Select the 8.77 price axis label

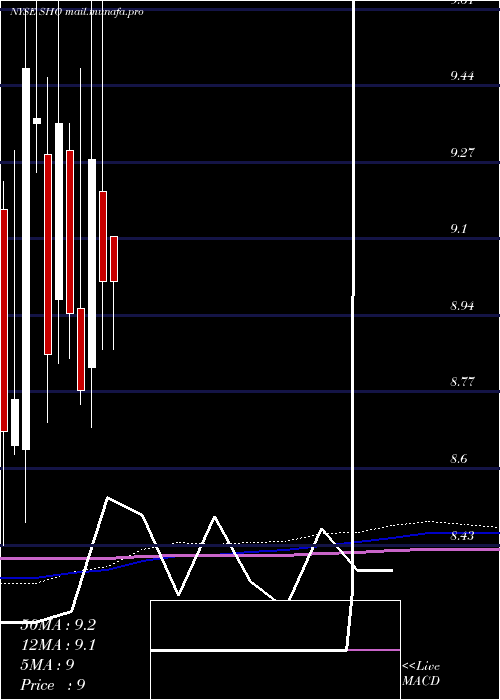pos(462,382)
